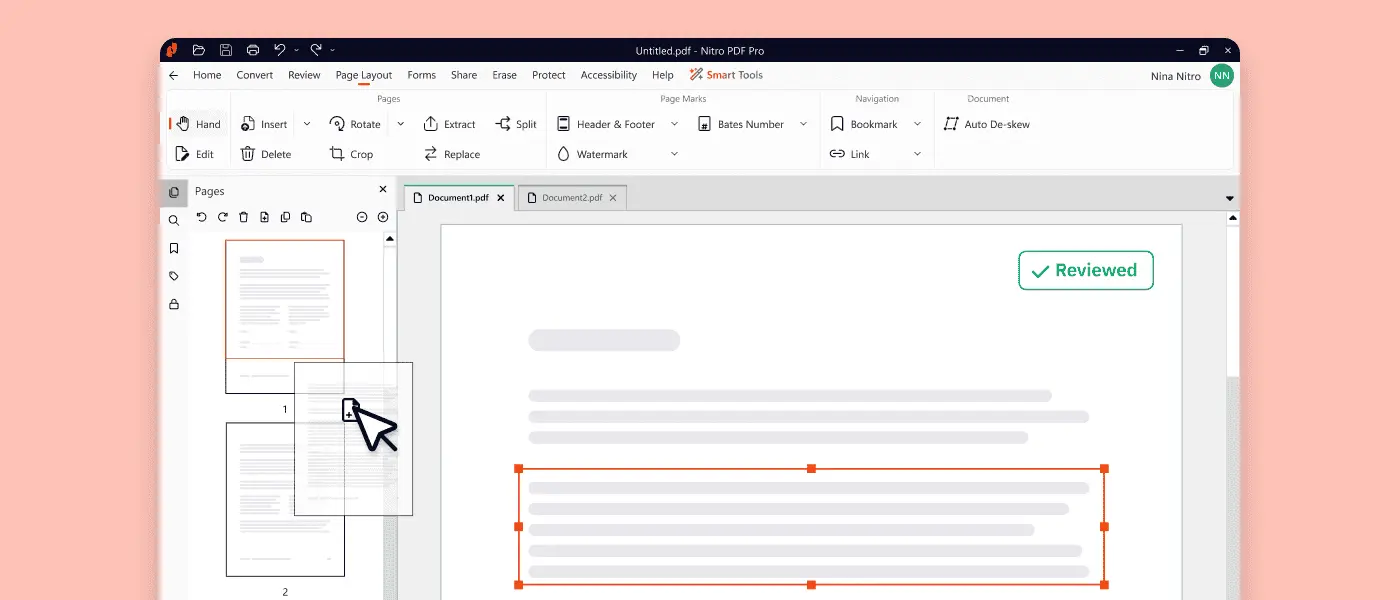Open Security lock pane in sidebar
The height and width of the screenshot is (600, 1400).
point(174,304)
